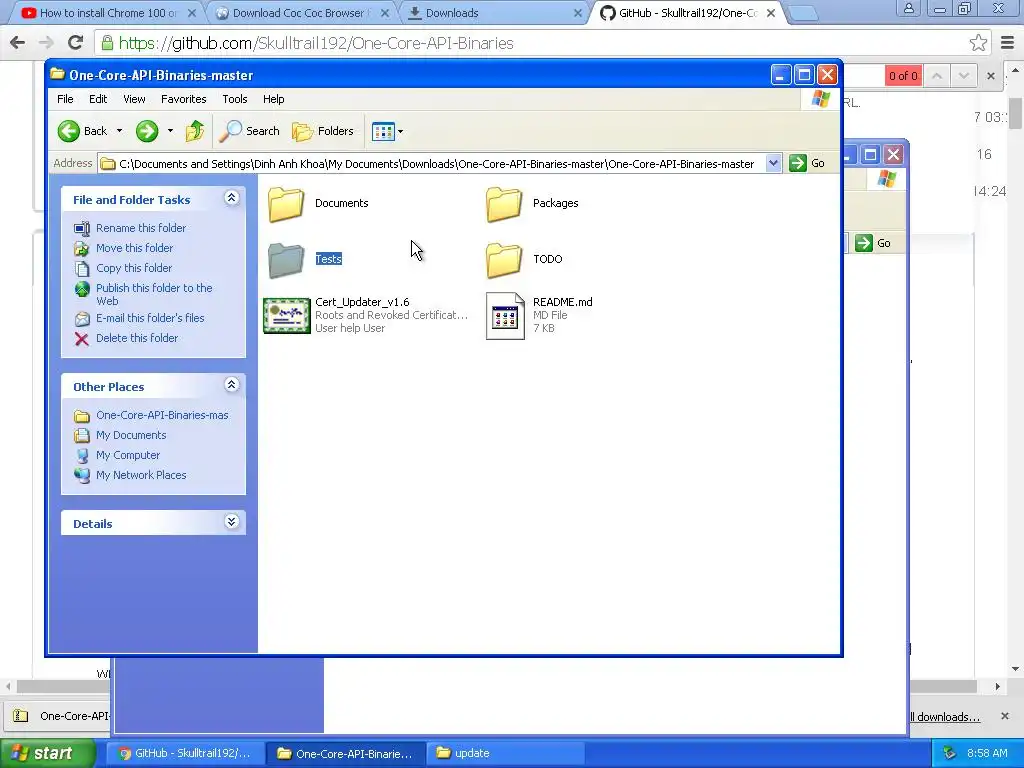Click the Chrome user profile icon

(908, 8)
